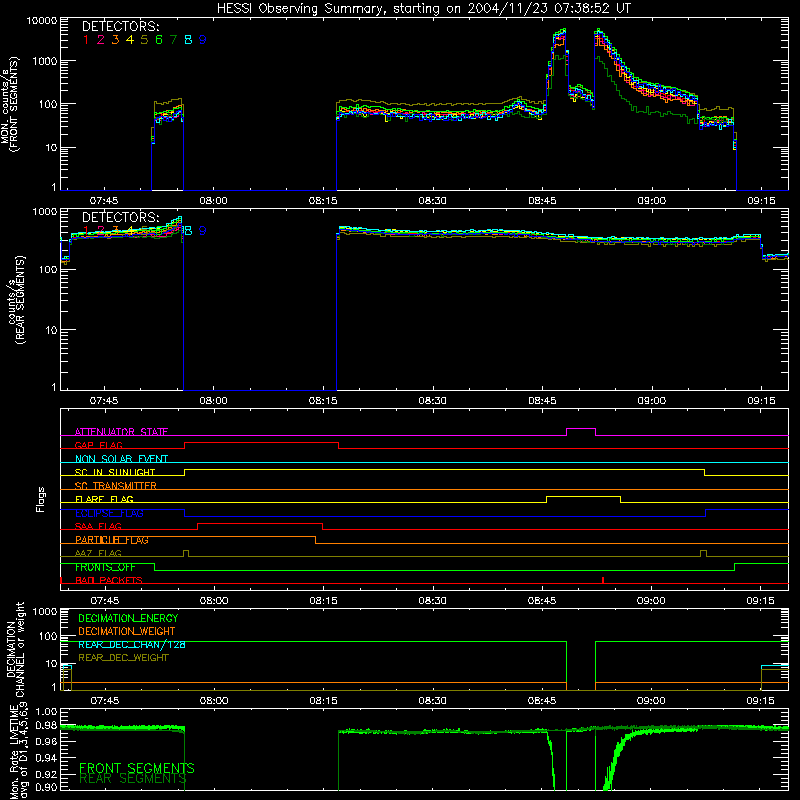Click the GAP_FLAG label
This screenshot has width=800, height=800.
tap(98, 445)
